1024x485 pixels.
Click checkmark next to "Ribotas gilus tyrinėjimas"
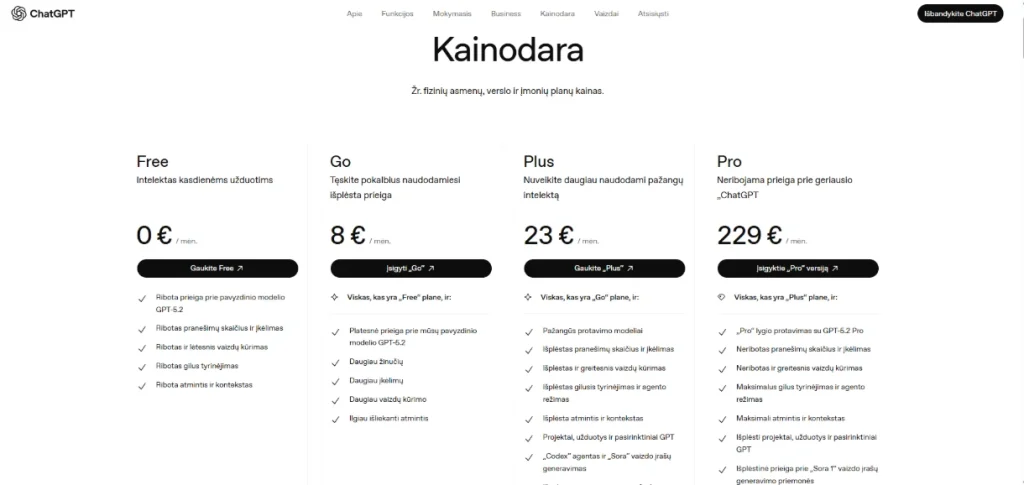tap(141, 366)
